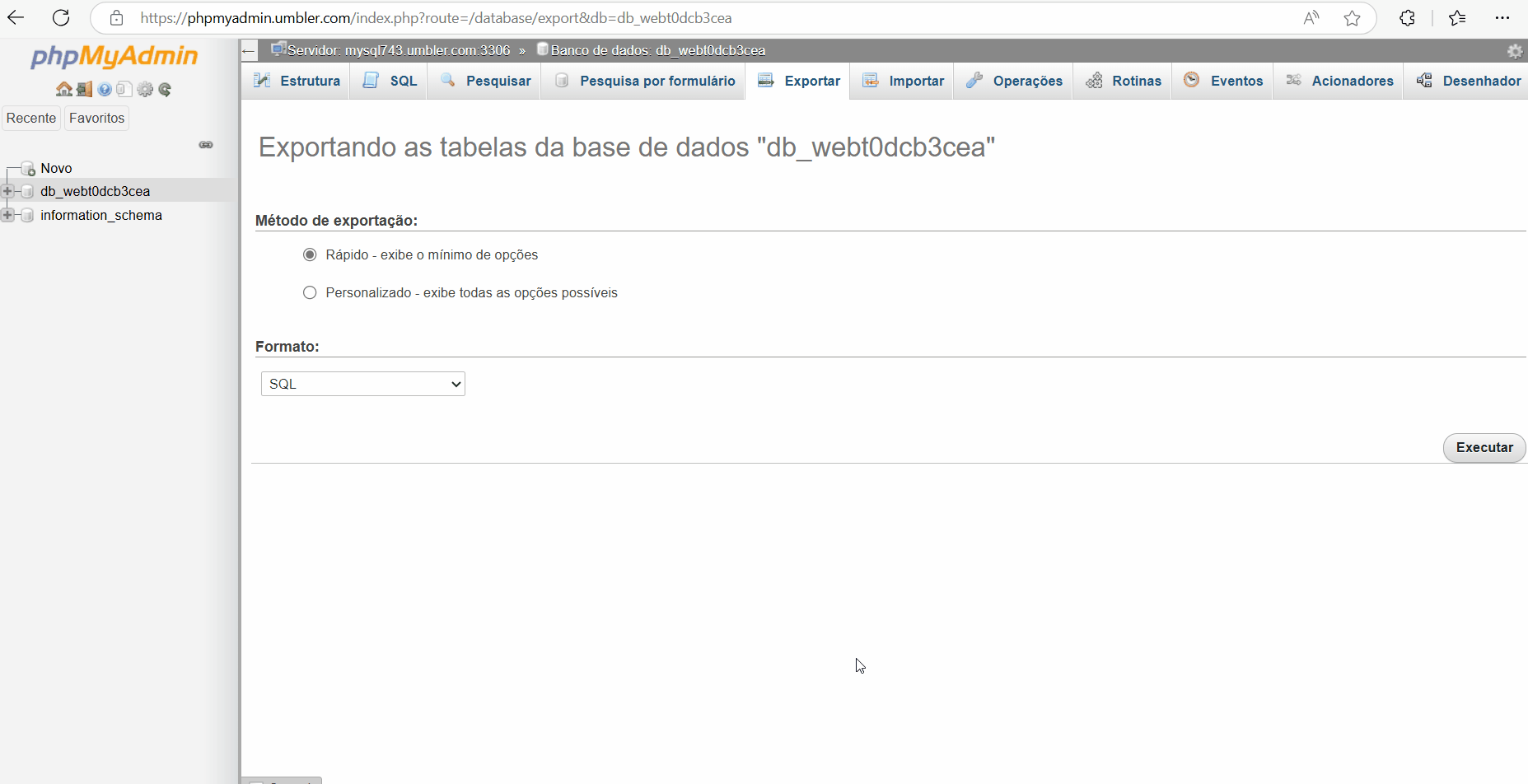
Task: Click the Favoritos button in sidebar
Action: (x=96, y=118)
